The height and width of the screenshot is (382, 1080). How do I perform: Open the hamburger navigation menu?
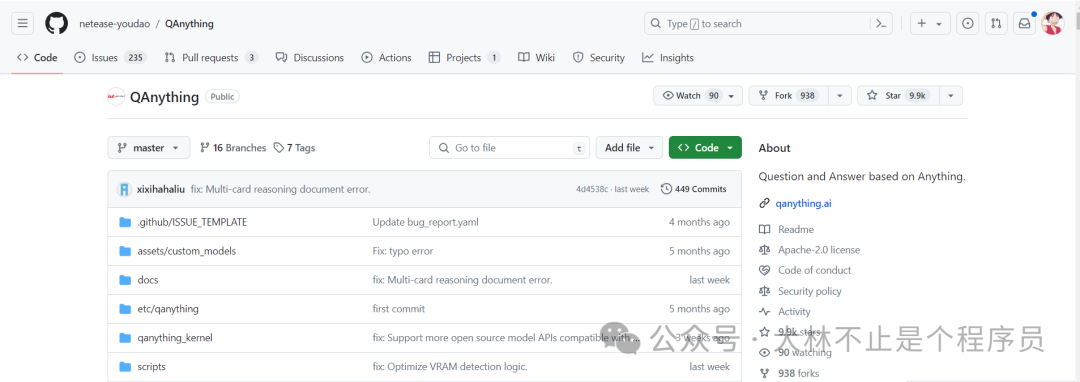[x=22, y=23]
